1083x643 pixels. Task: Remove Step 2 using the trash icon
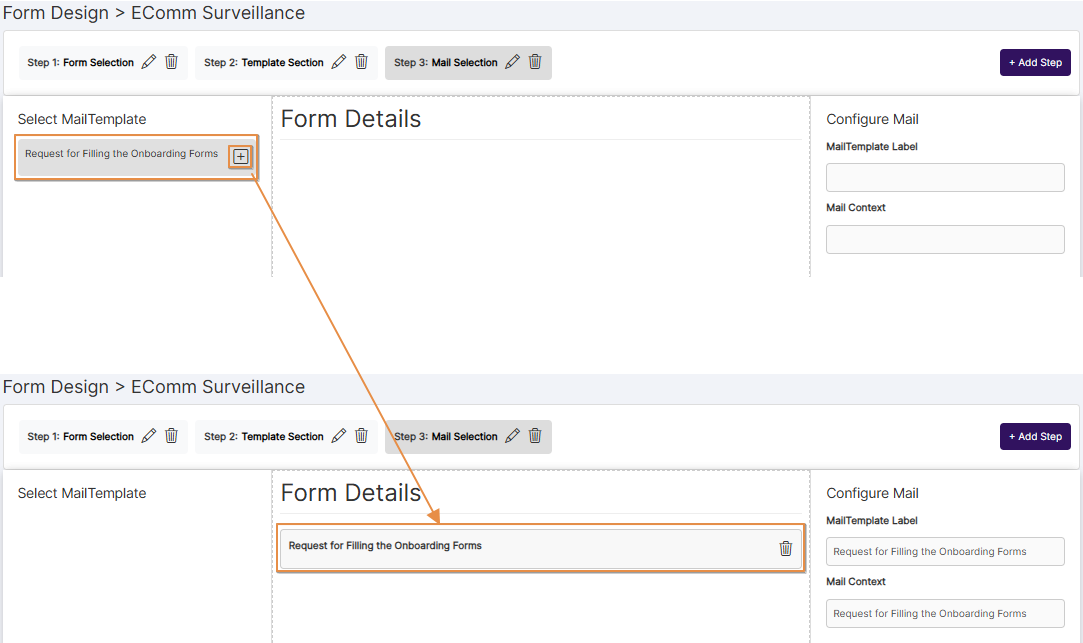pos(361,61)
